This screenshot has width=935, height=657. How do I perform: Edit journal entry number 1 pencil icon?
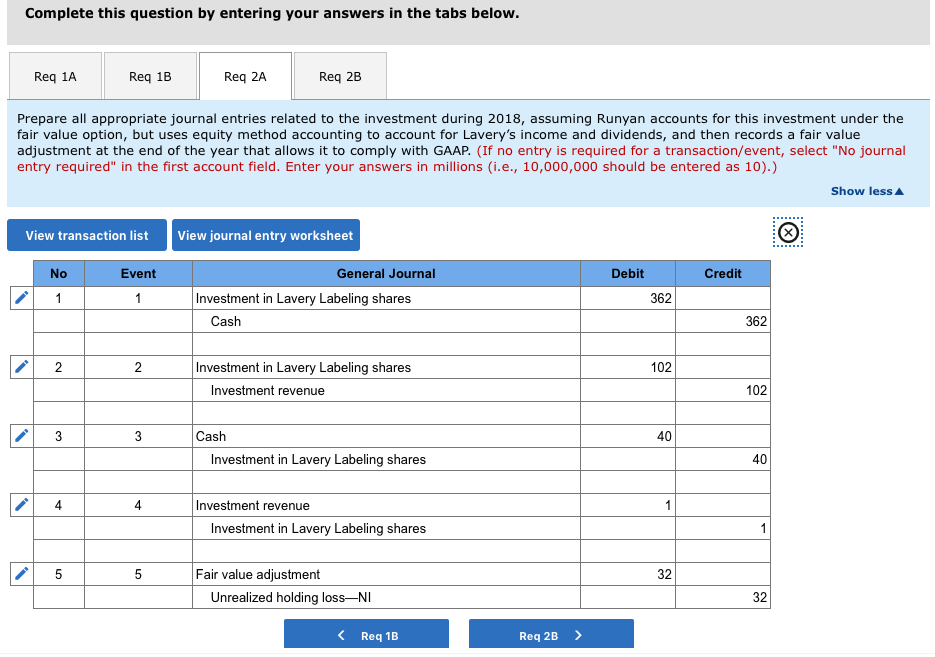(x=21, y=297)
